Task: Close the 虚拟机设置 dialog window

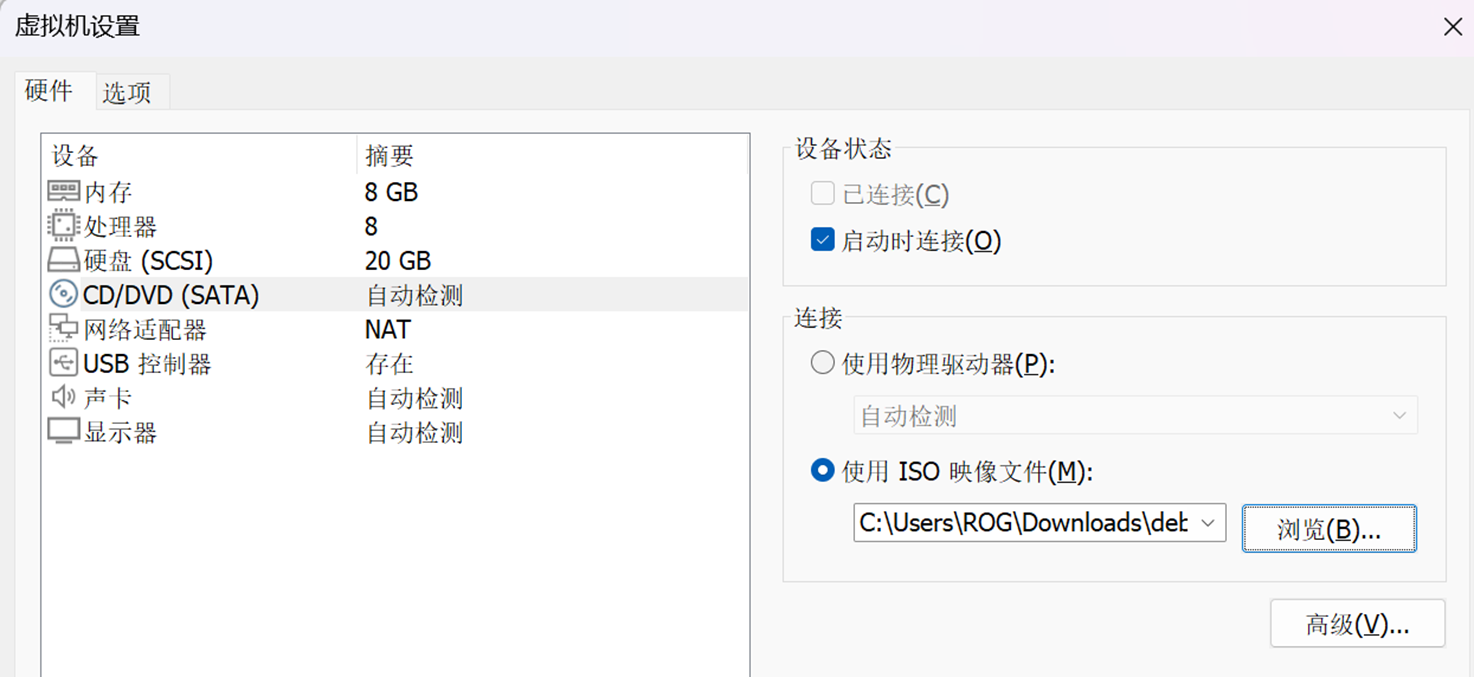Action: tap(1453, 27)
